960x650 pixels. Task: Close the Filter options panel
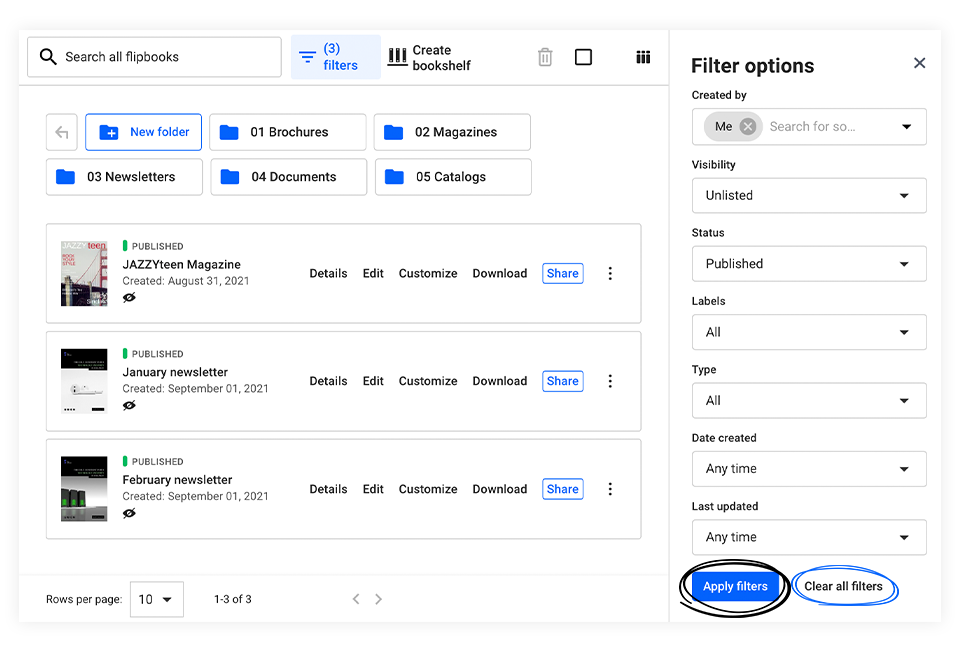919,63
